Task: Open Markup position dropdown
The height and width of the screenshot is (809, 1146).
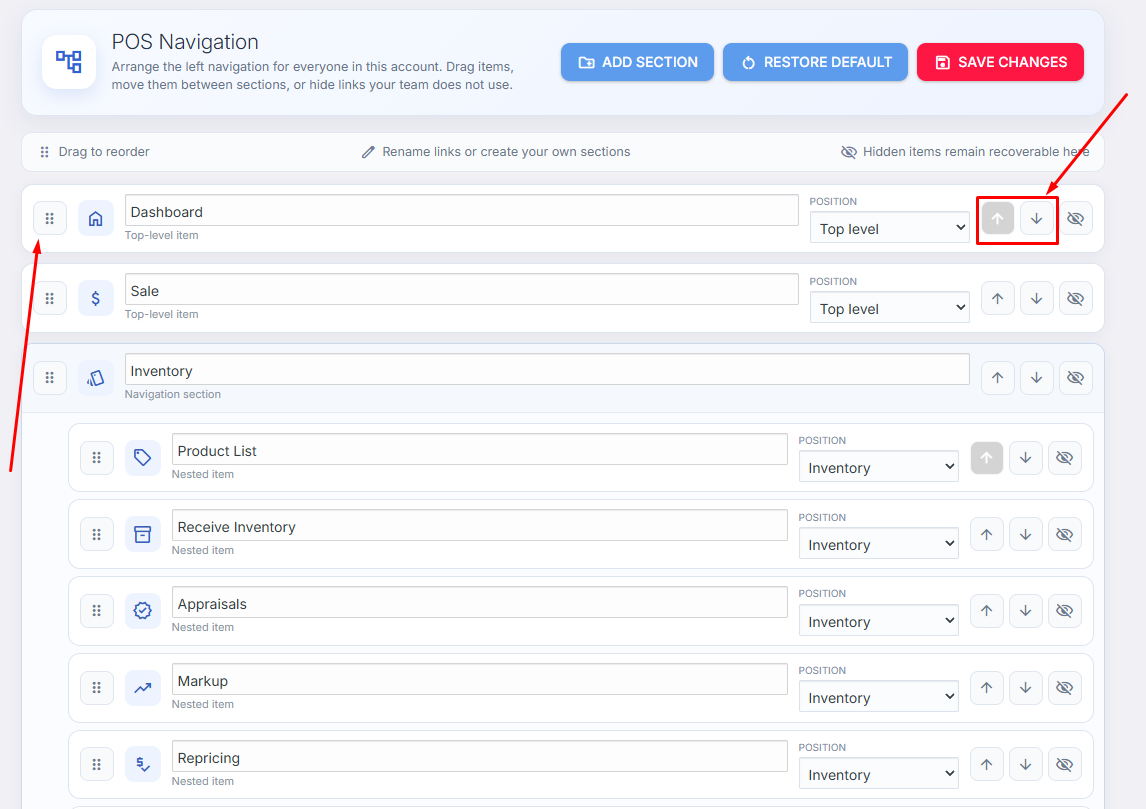Action: pyautogui.click(x=879, y=697)
